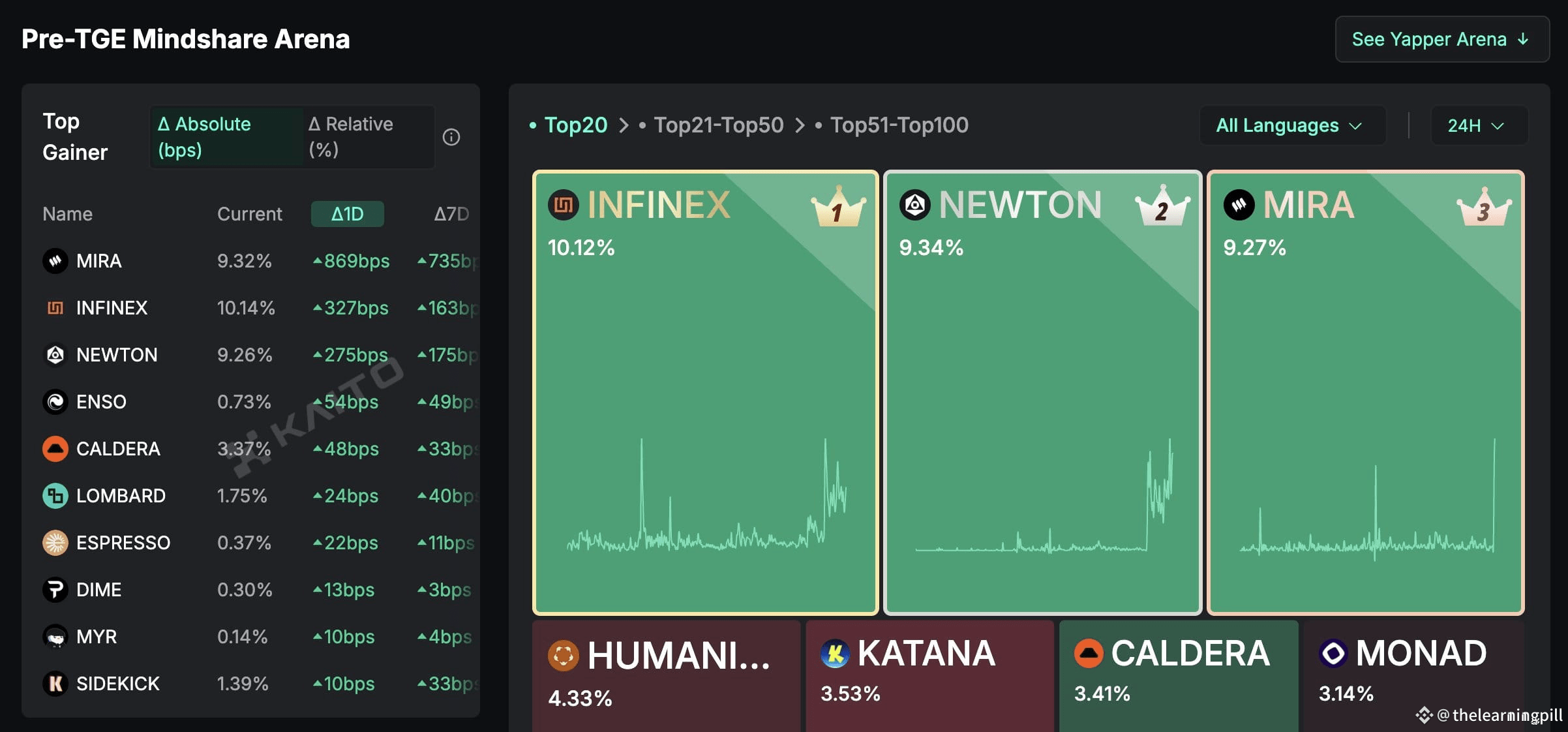Click the INFINEX logo on the first-place card
Screen dimensions: 1568x732
(564, 205)
